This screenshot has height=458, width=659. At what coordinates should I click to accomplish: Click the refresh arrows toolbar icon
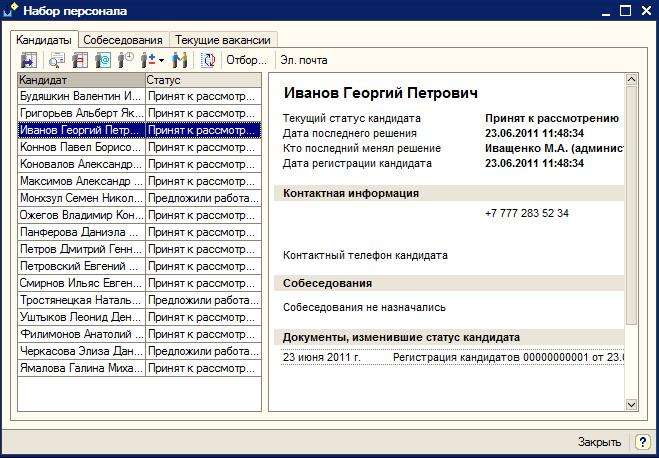click(x=208, y=60)
